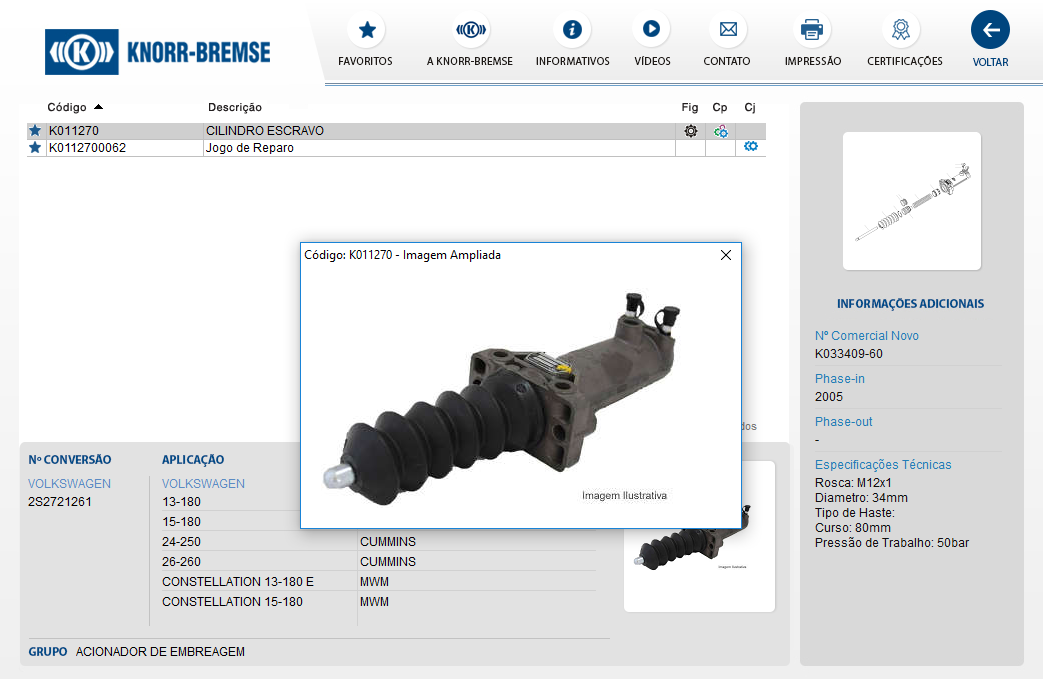The width and height of the screenshot is (1043, 679).
Task: Close the Imagem Ampliada popup
Action: (726, 255)
